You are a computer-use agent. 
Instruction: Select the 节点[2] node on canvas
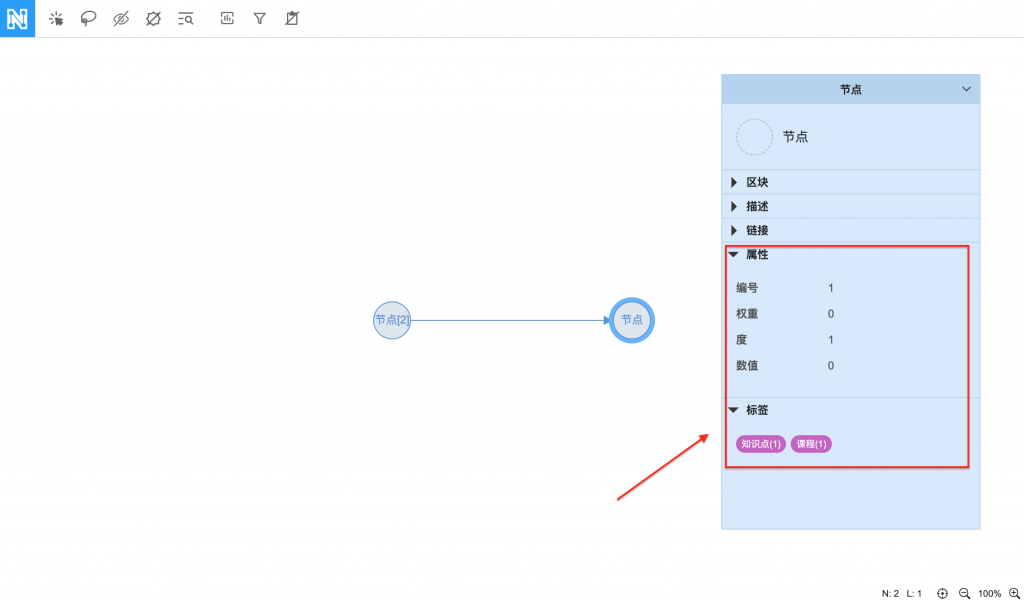click(x=392, y=320)
